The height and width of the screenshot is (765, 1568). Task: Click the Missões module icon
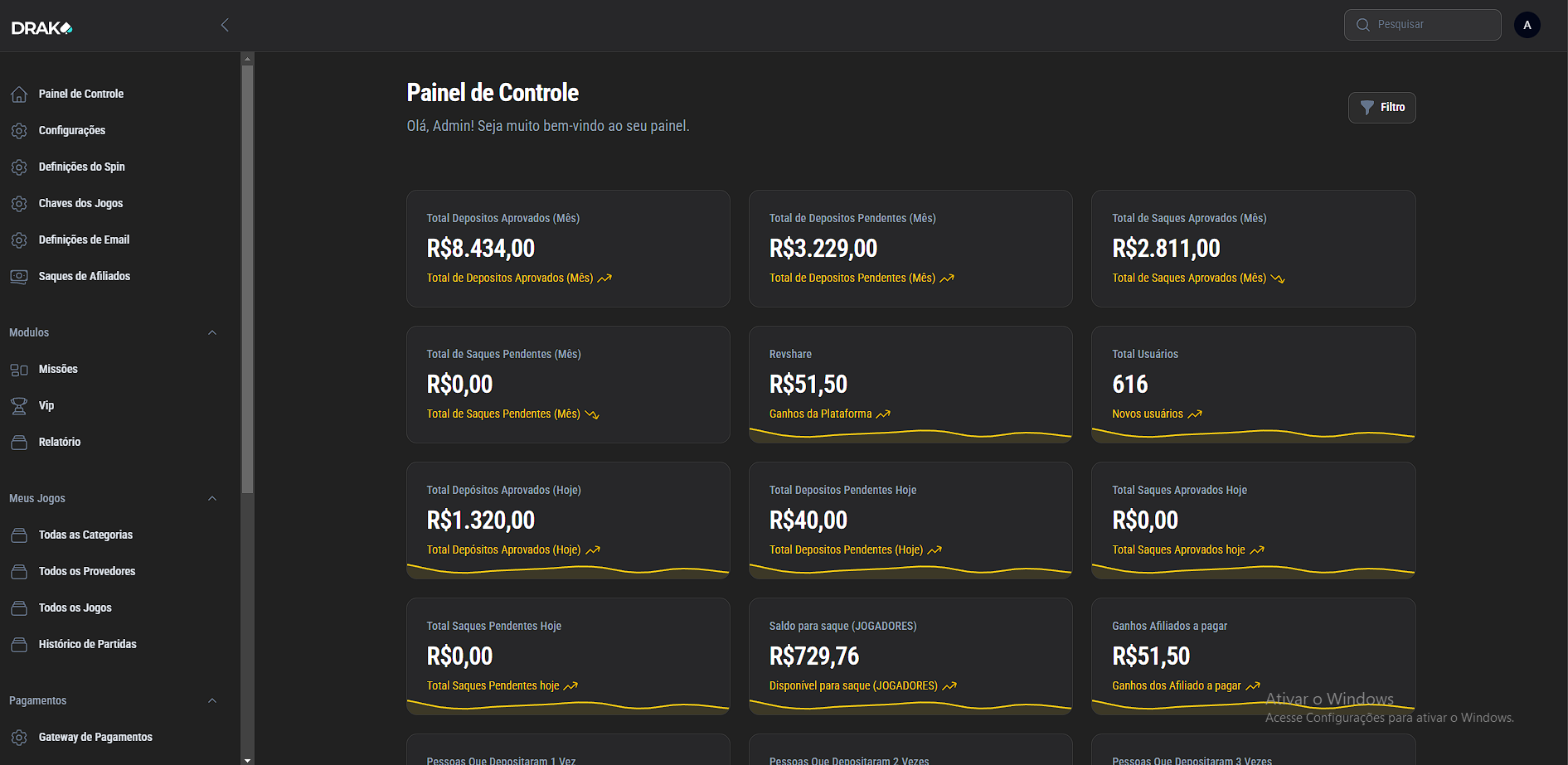point(19,370)
